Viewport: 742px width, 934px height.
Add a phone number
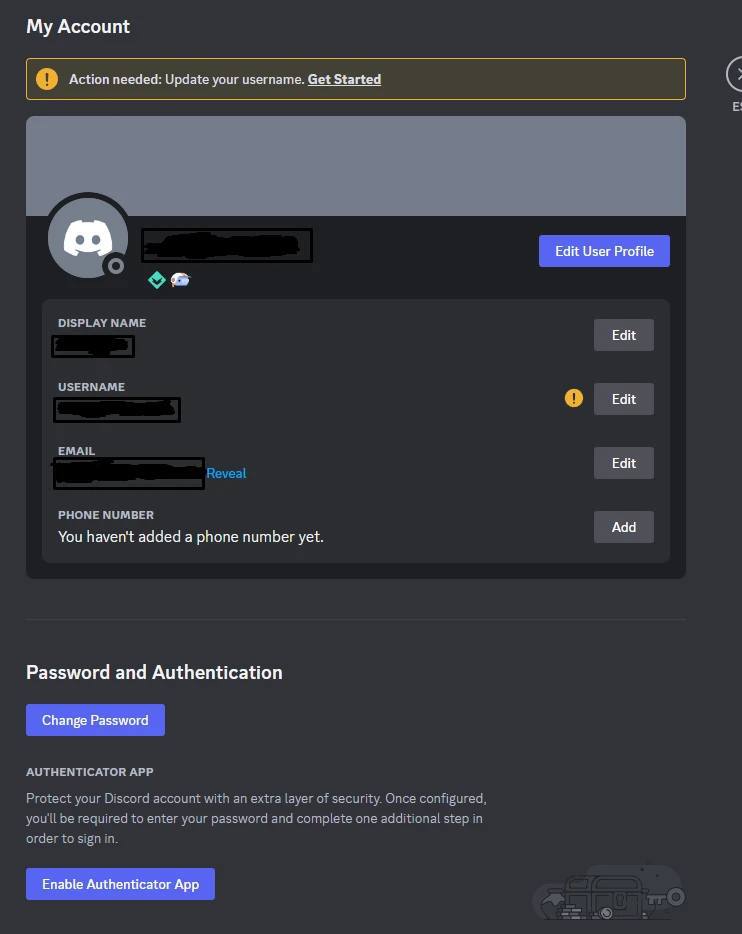pyautogui.click(x=623, y=527)
